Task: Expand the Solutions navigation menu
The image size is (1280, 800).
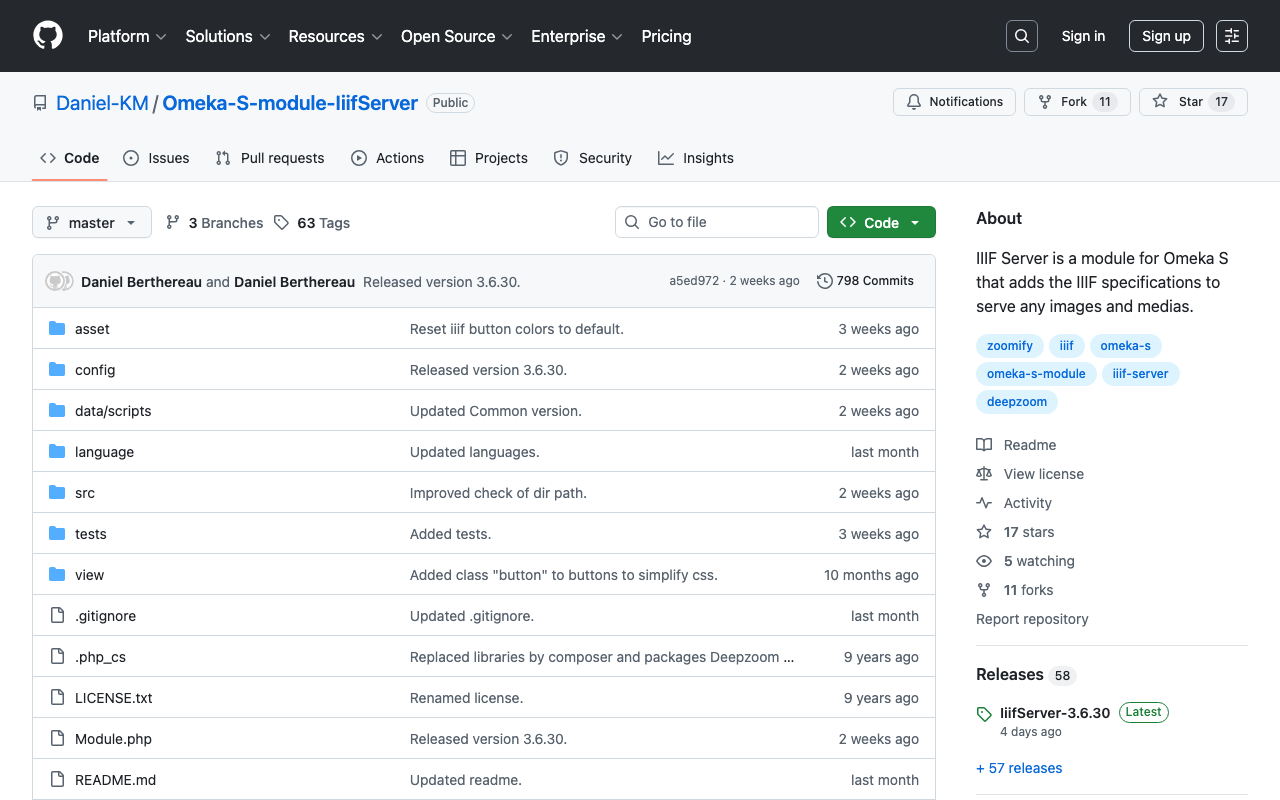Action: (227, 36)
